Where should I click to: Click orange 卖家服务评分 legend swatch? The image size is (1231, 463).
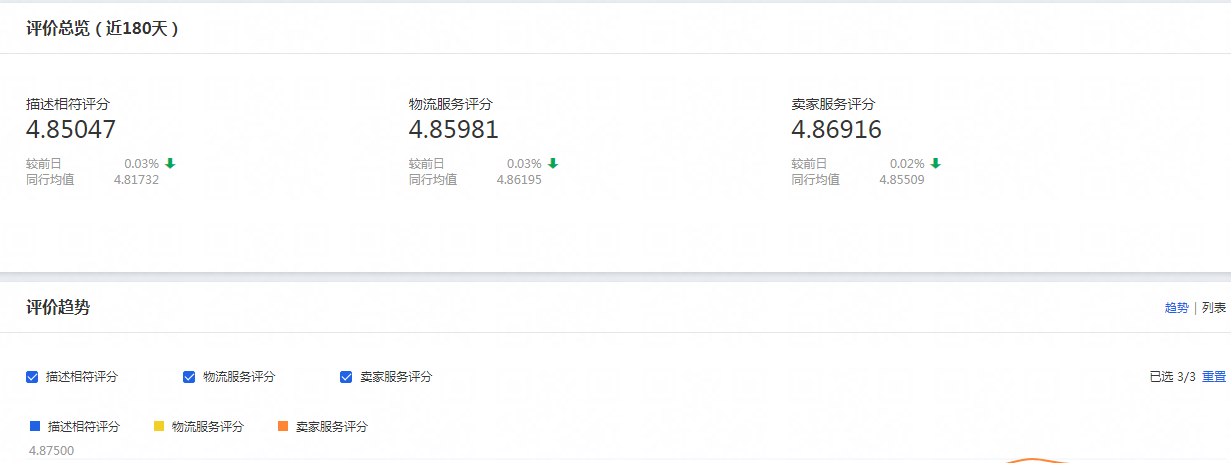click(x=283, y=426)
